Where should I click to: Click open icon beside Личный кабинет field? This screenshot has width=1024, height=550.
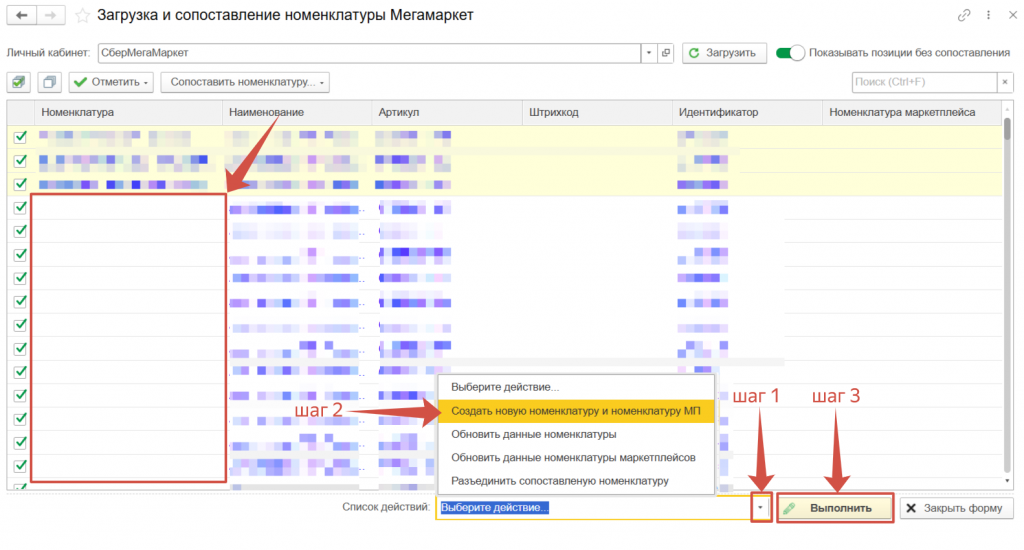point(666,53)
